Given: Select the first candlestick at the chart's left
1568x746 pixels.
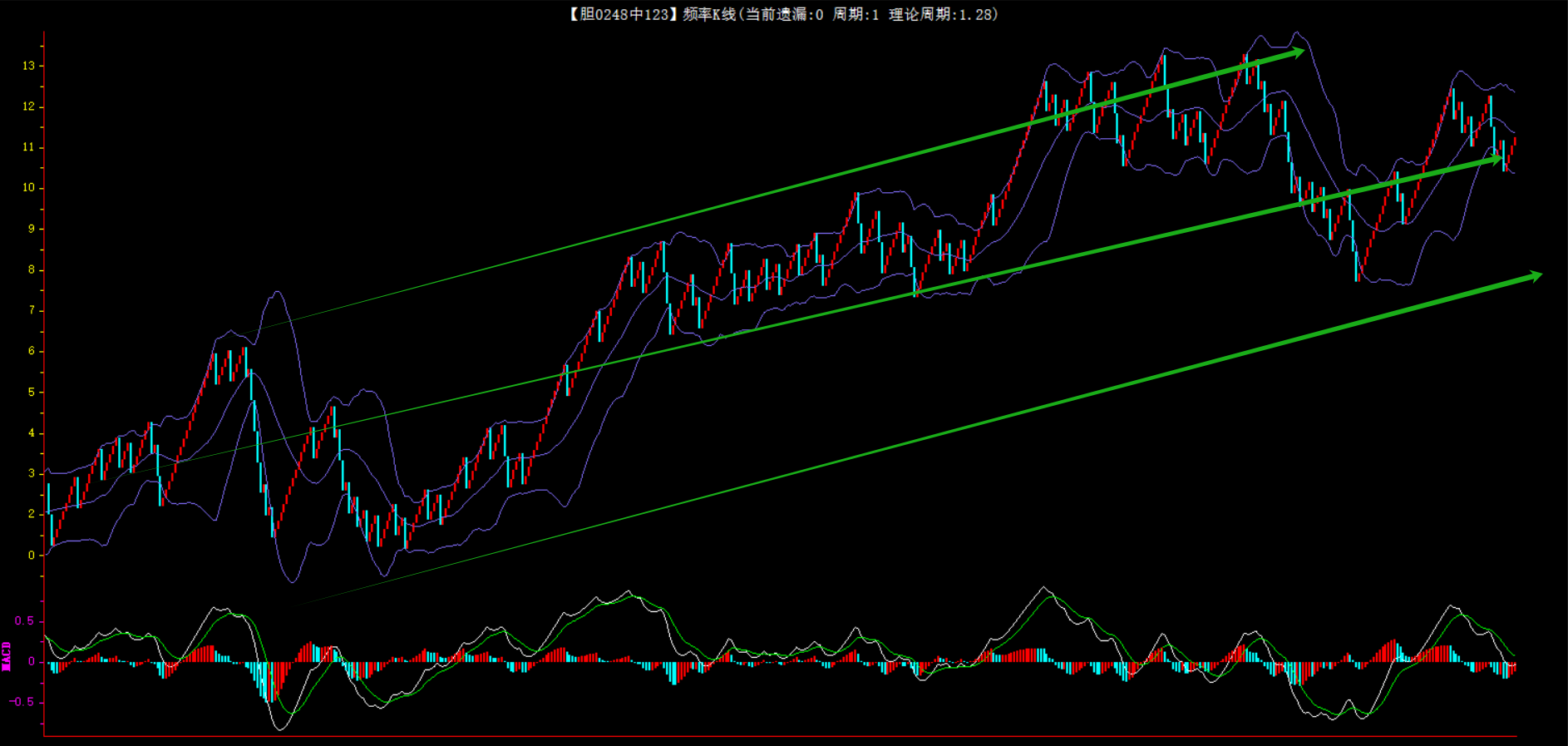Looking at the screenshot, I should pos(49,499).
